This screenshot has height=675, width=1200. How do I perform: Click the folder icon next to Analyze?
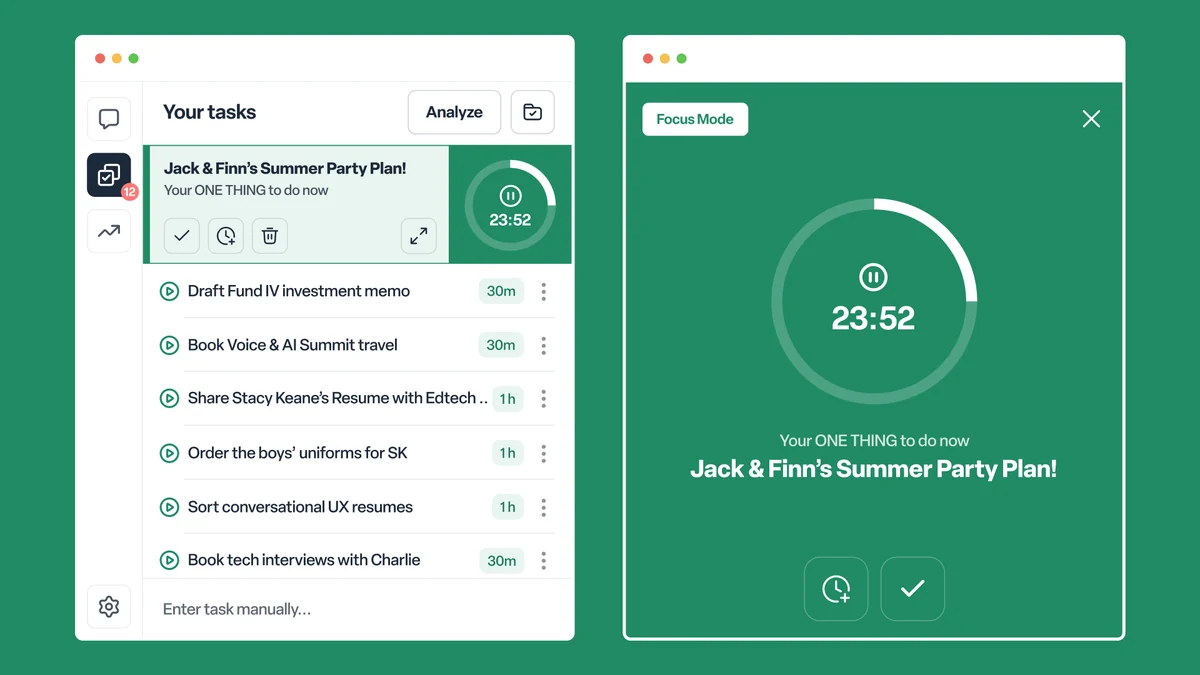[533, 112]
